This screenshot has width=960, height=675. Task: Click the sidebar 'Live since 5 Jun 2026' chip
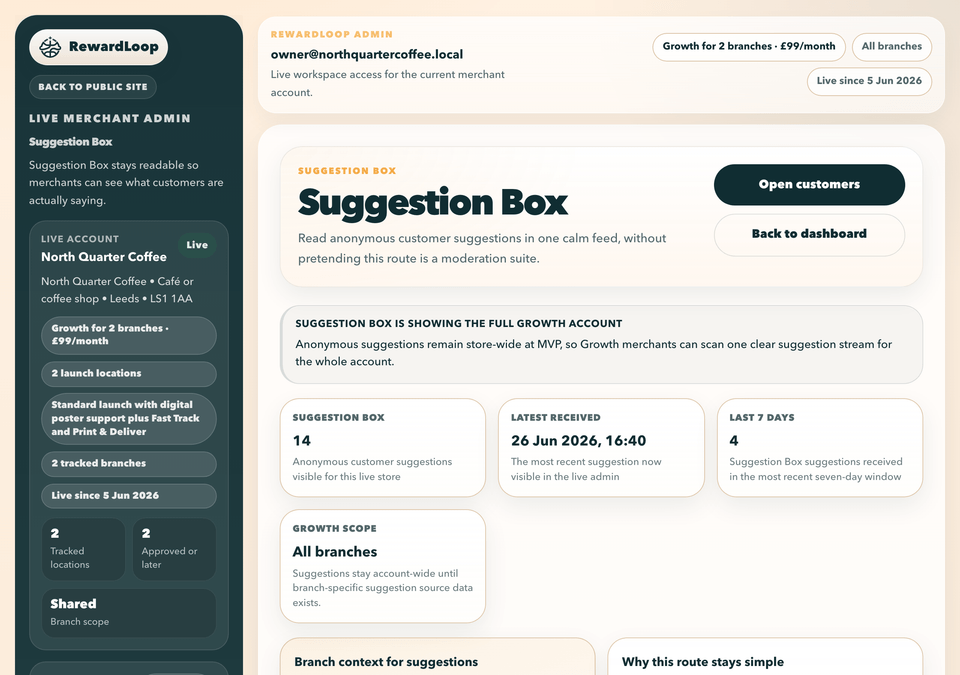coord(129,496)
